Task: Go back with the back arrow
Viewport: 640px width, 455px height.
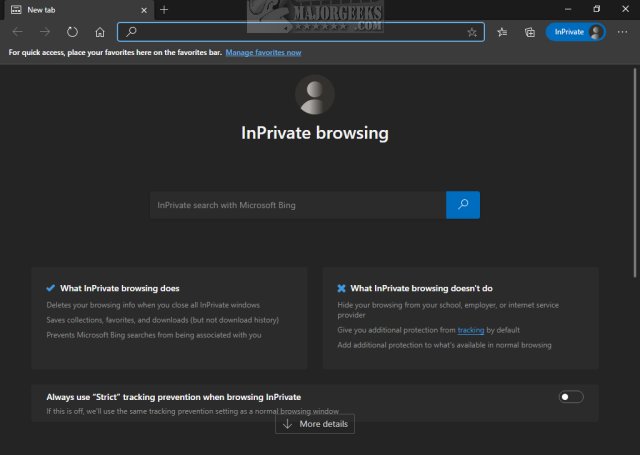Action: point(18,32)
